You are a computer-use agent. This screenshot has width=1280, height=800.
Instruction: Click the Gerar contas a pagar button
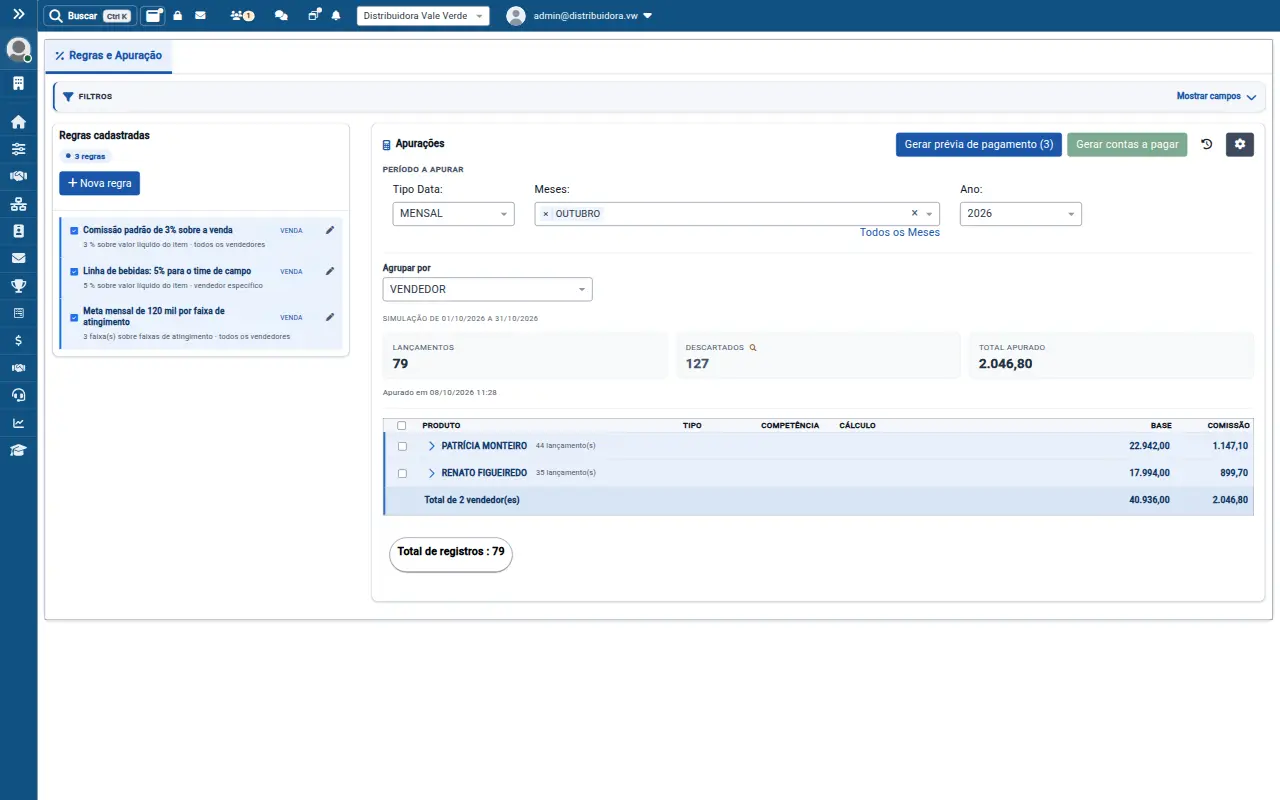click(x=1127, y=144)
